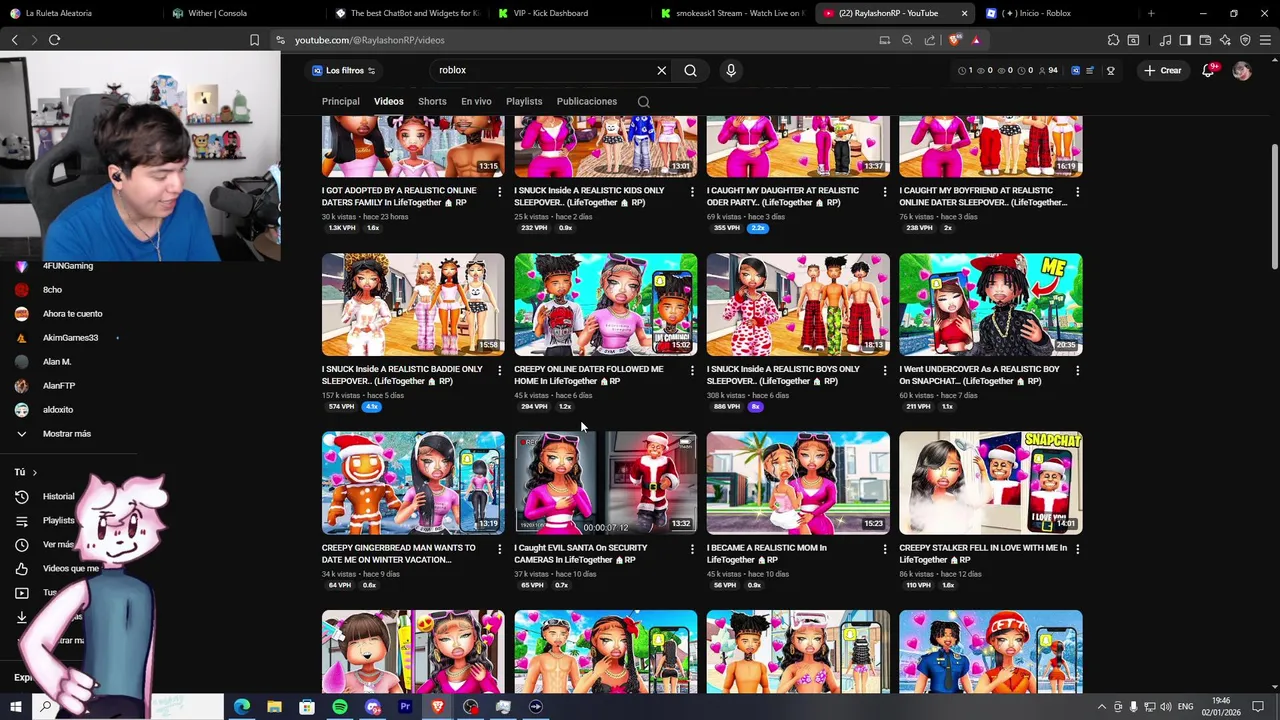Open options for ONLINE DATER FOLLOWED ME video
The width and height of the screenshot is (1280, 720).
coord(692,370)
